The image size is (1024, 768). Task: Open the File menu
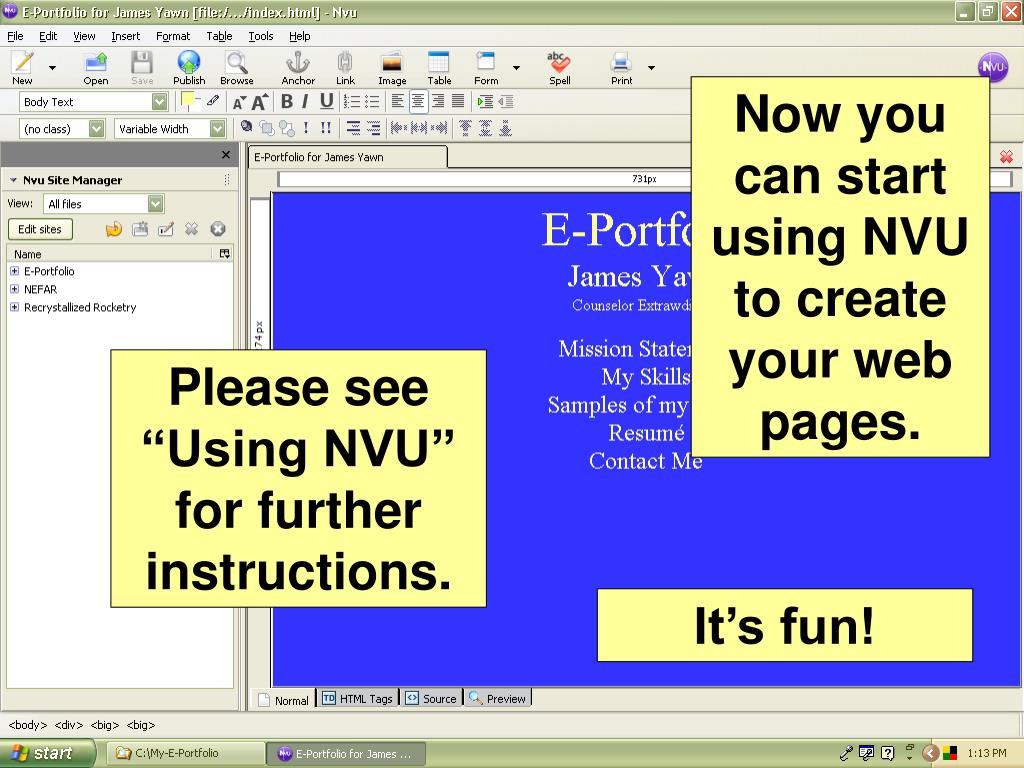(x=15, y=36)
